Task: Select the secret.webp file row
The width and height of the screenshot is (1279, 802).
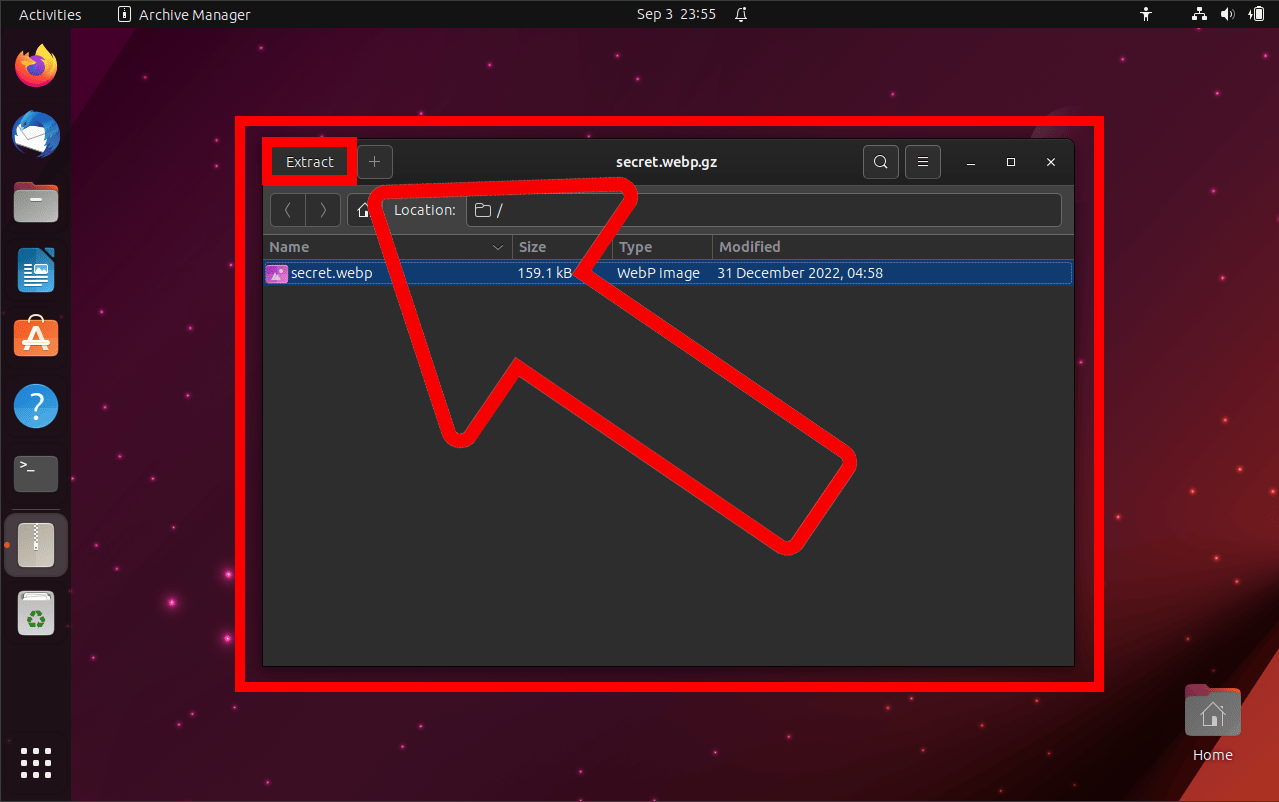Action: (330, 272)
